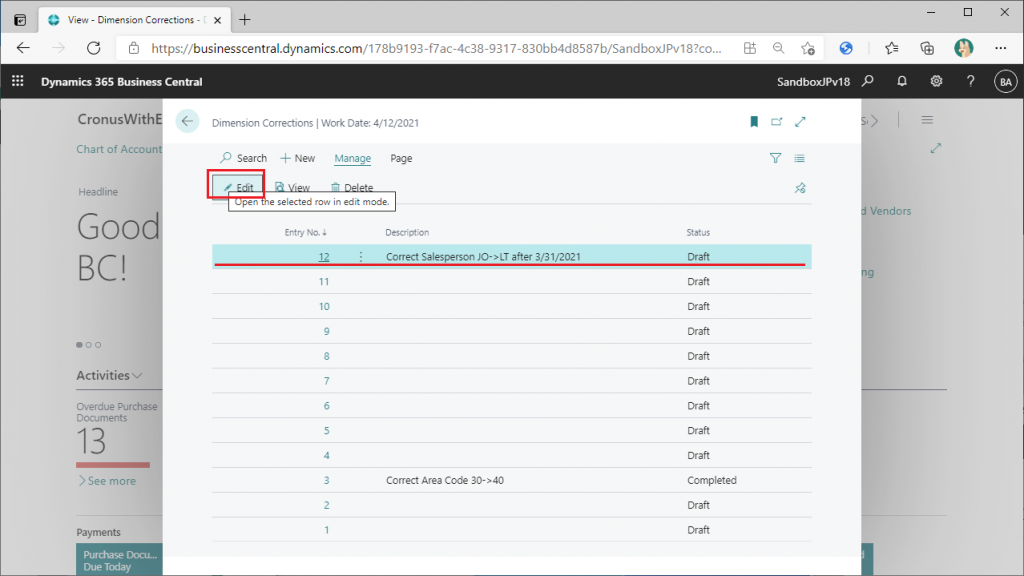Open the filter pane funnel icon
The height and width of the screenshot is (576, 1024).
[775, 158]
